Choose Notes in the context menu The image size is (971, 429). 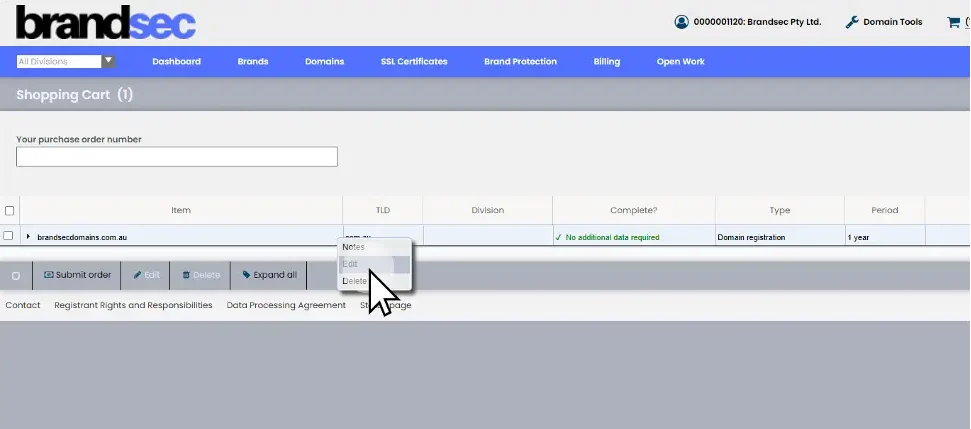pos(374,247)
